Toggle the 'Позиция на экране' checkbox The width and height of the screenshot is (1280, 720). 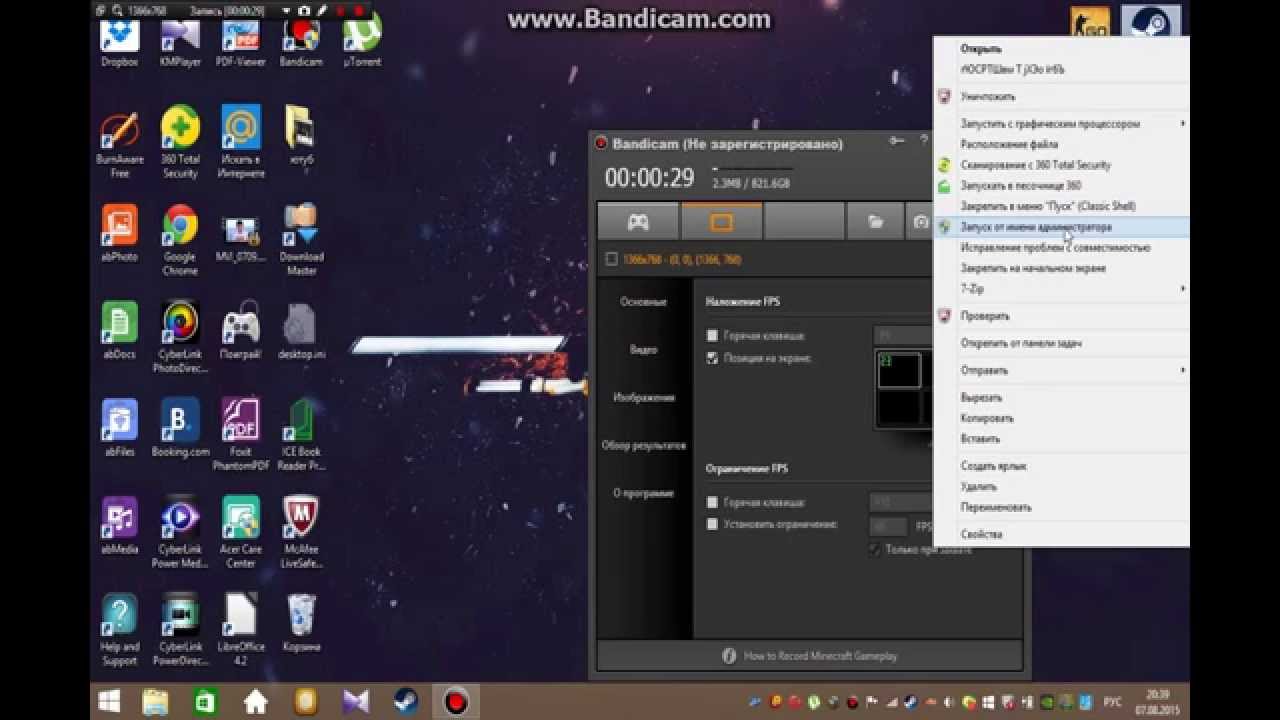(712, 358)
